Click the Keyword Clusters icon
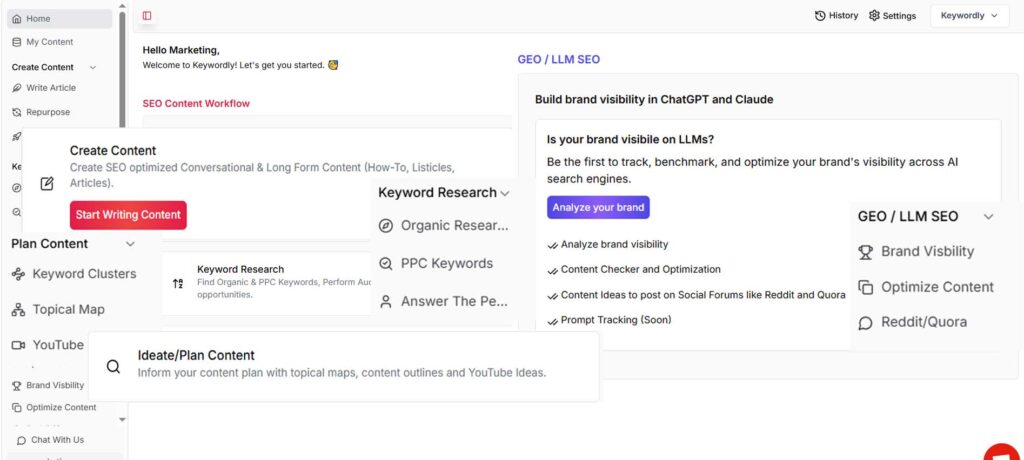1024x460 pixels. (x=18, y=274)
